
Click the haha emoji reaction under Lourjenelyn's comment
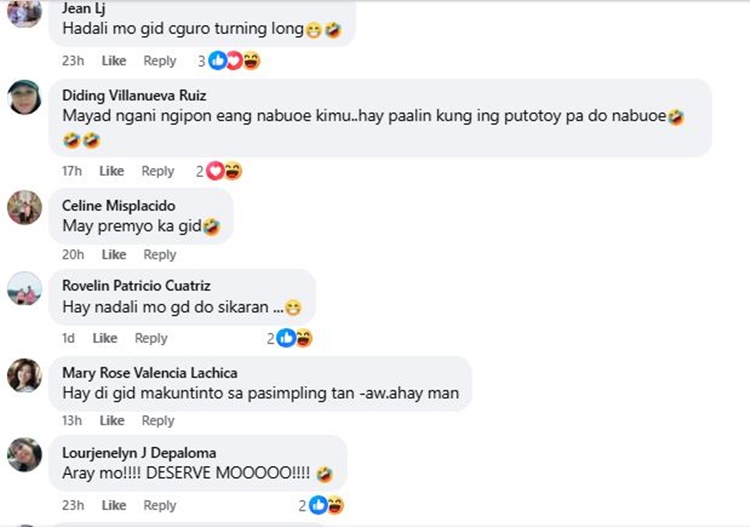click(x=335, y=505)
